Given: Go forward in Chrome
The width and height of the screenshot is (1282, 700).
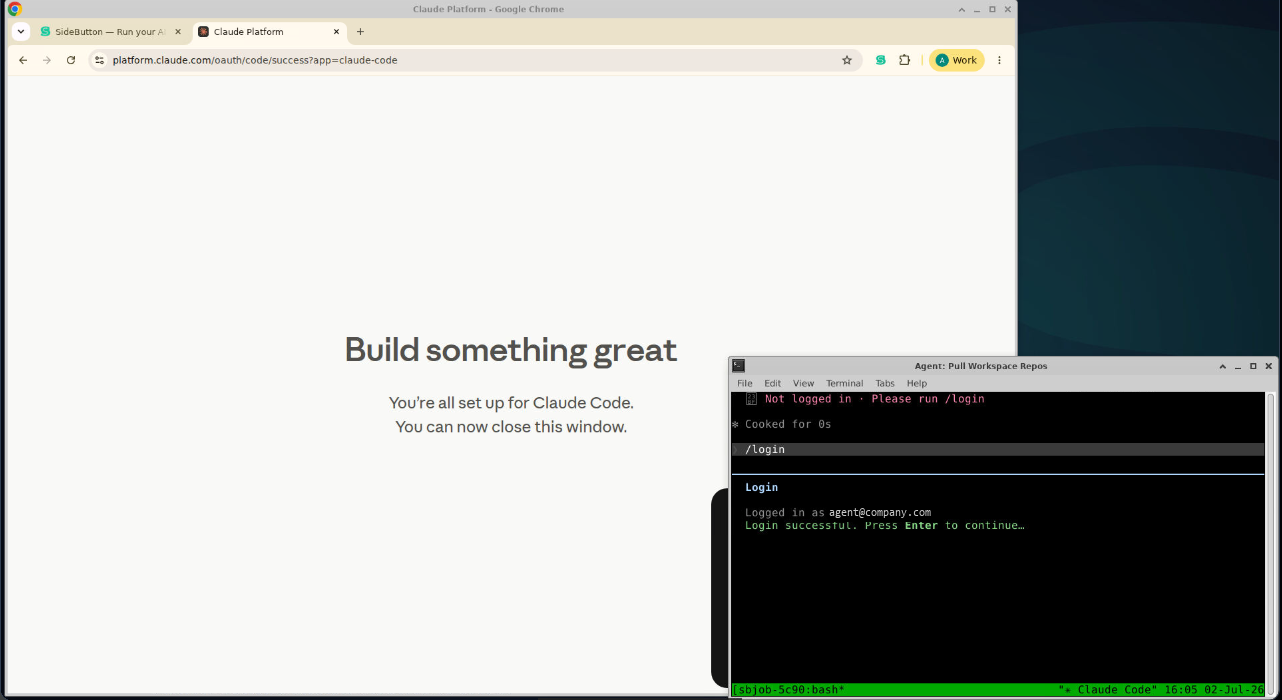Looking at the screenshot, I should 47,60.
